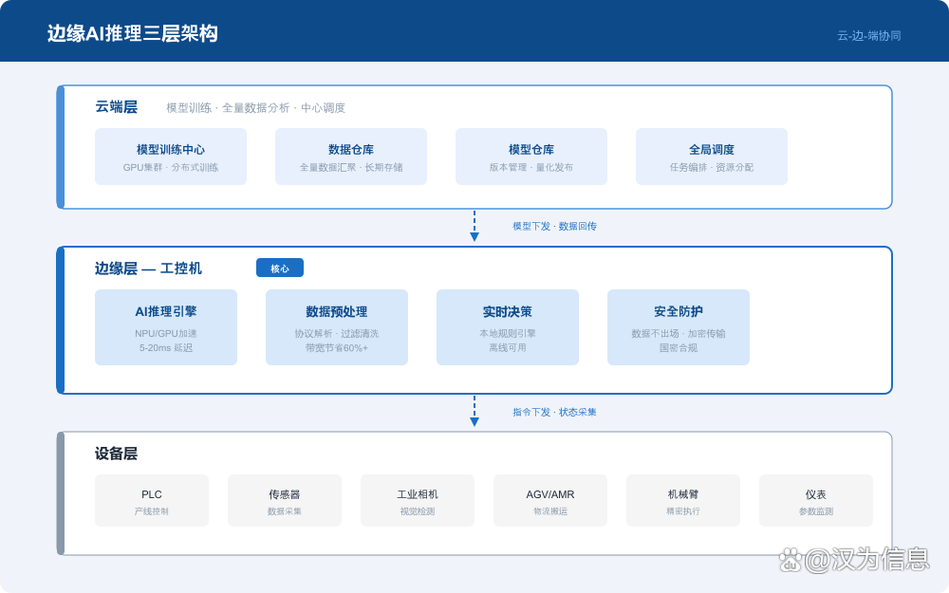The width and height of the screenshot is (949, 593).
Task: Select the 机械臂 device card
Action: point(683,500)
